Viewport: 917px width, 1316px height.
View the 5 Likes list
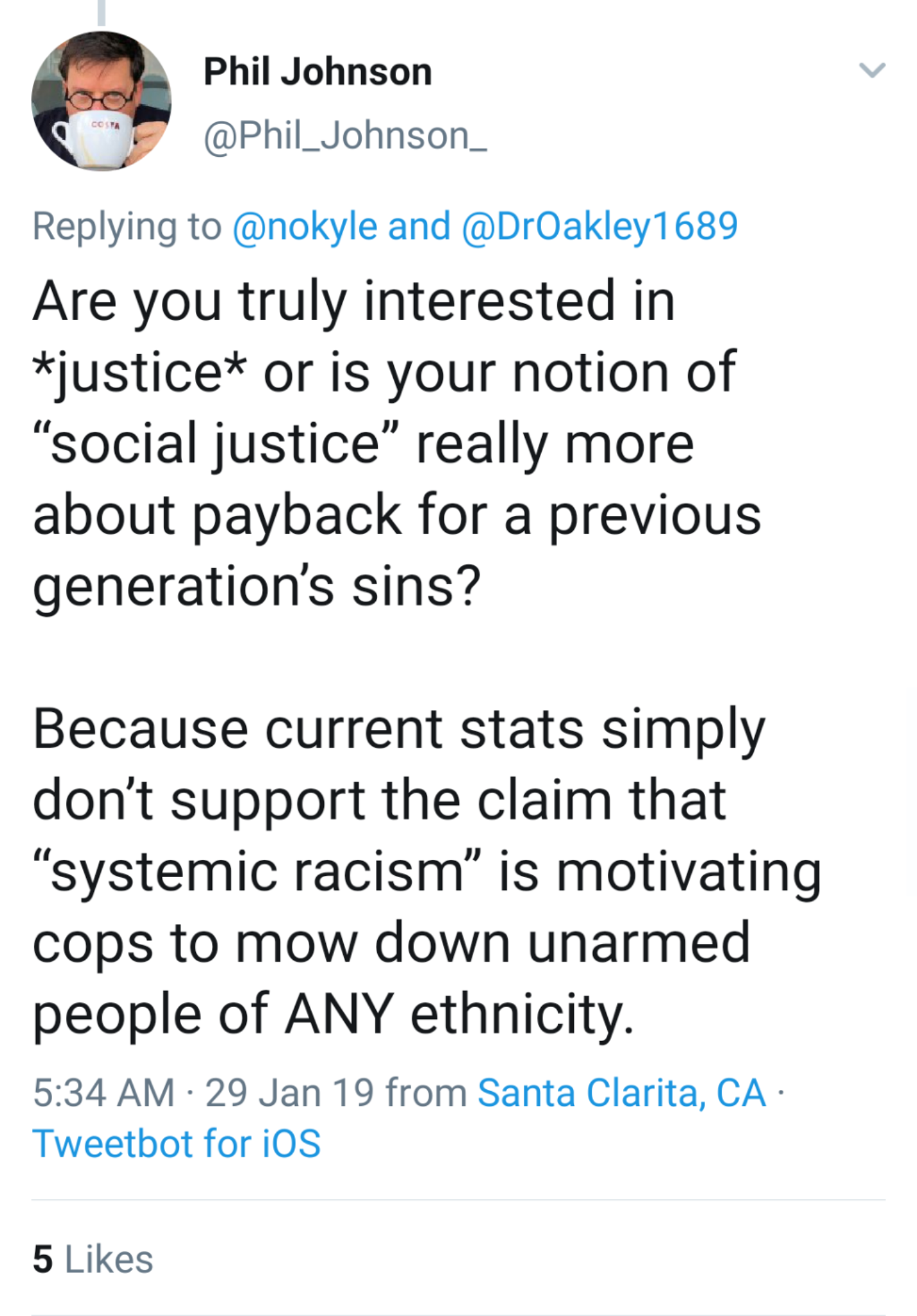click(x=93, y=1259)
